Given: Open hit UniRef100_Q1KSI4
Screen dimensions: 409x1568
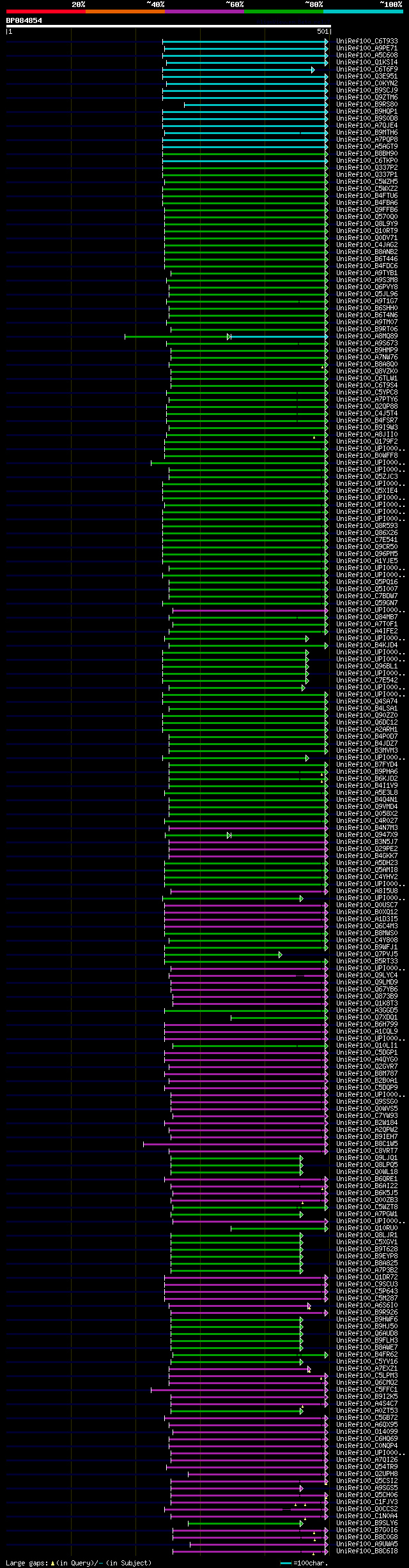Looking at the screenshot, I should point(367,63).
